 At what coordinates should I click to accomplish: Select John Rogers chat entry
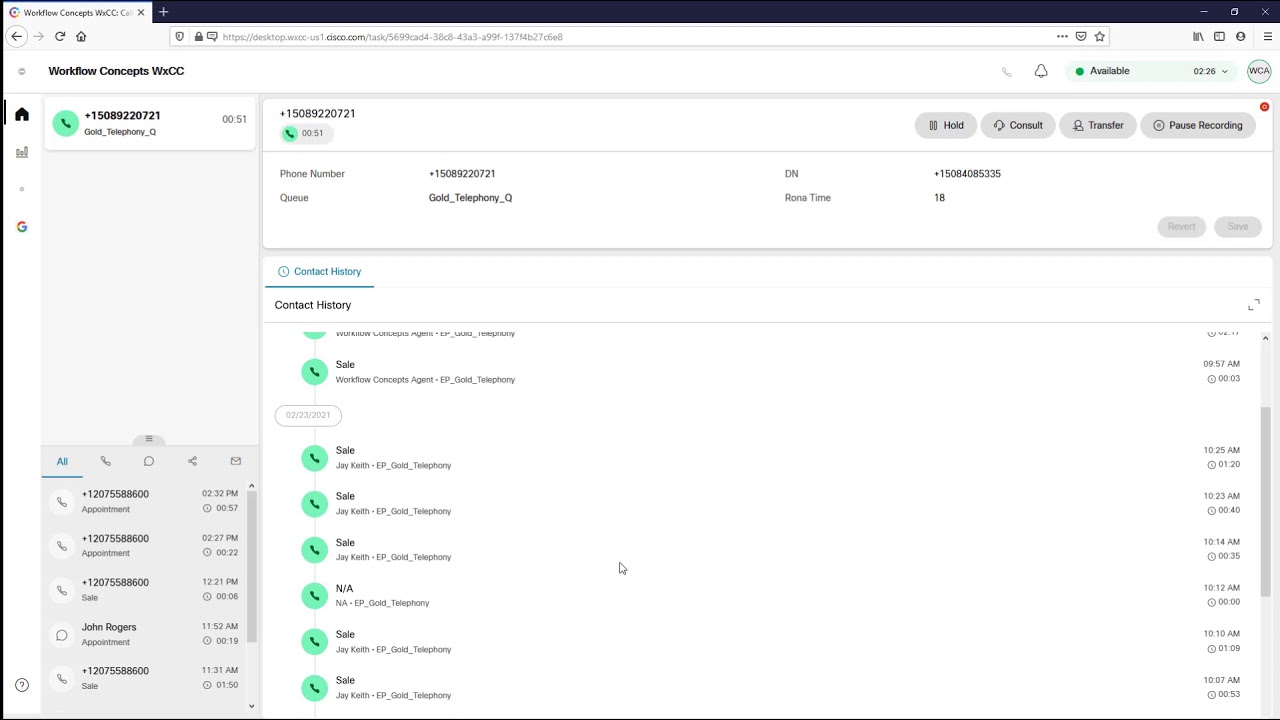pos(145,634)
